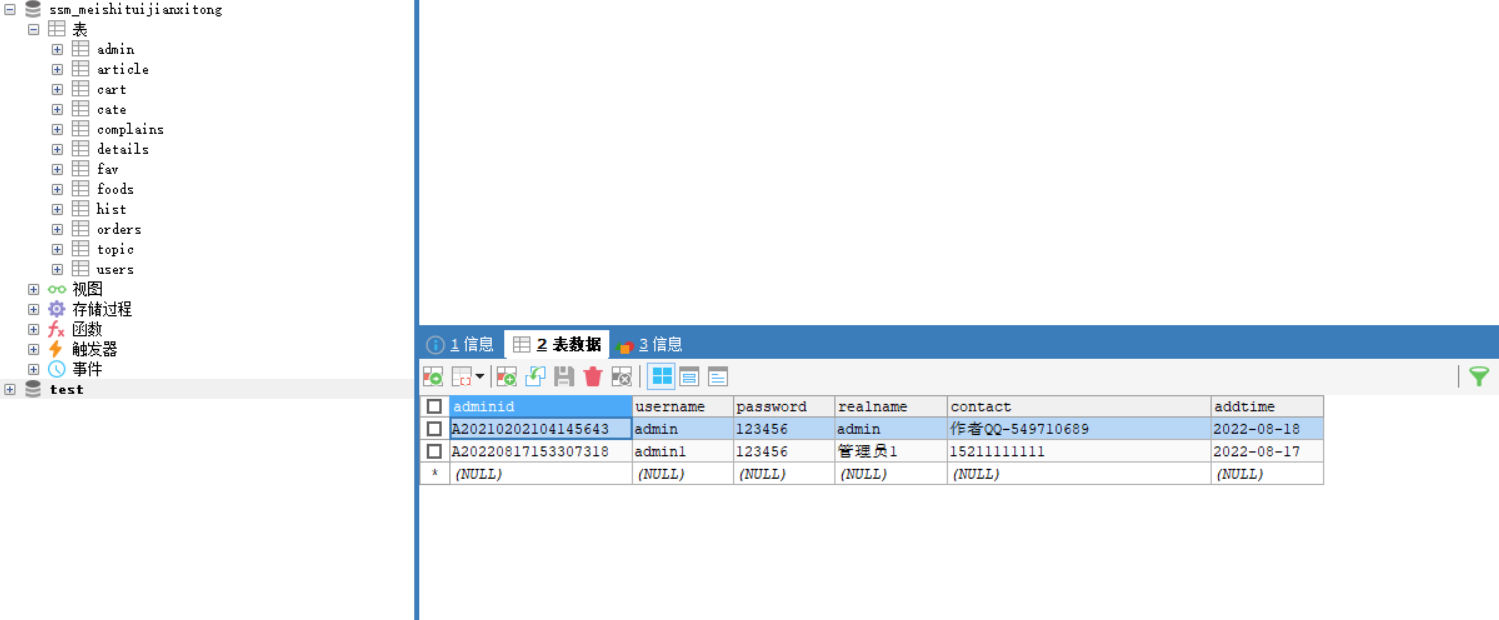Select the details table label in tree
This screenshot has width=1499, height=620.
(123, 149)
